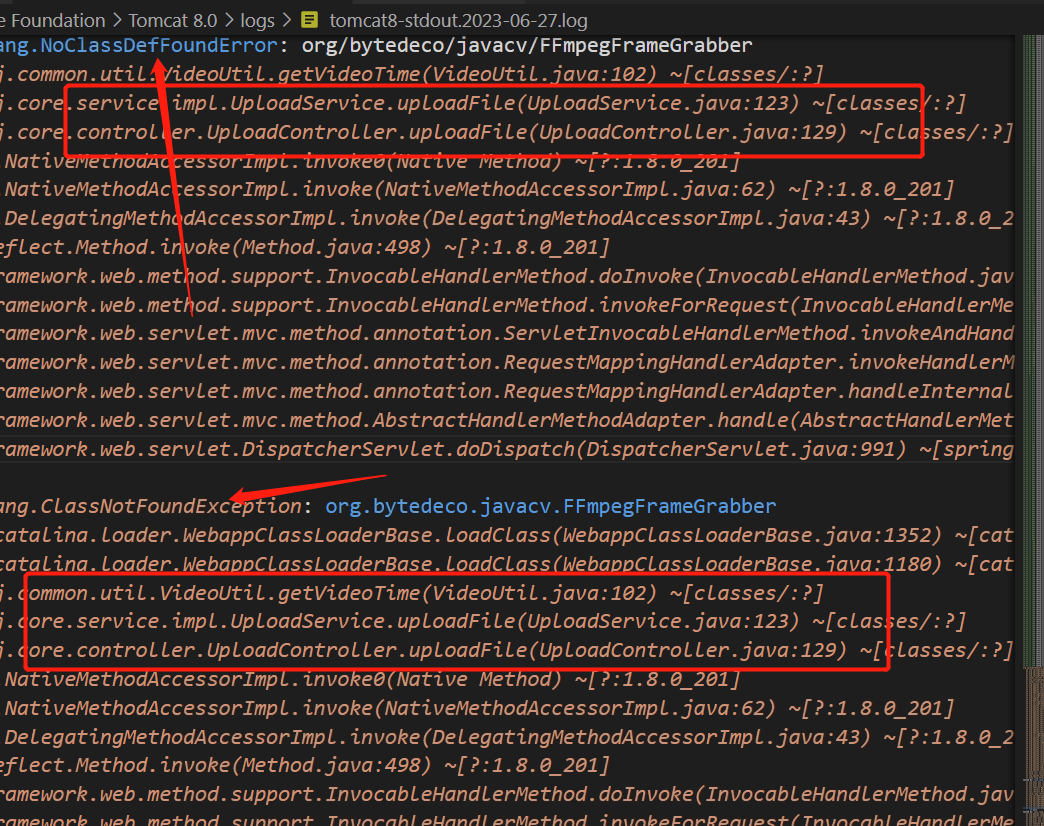Click the RequestMappingHandlerAdapter.invokeHandlerM line
Viewport: 1044px width, 826px height.
pos(500,362)
